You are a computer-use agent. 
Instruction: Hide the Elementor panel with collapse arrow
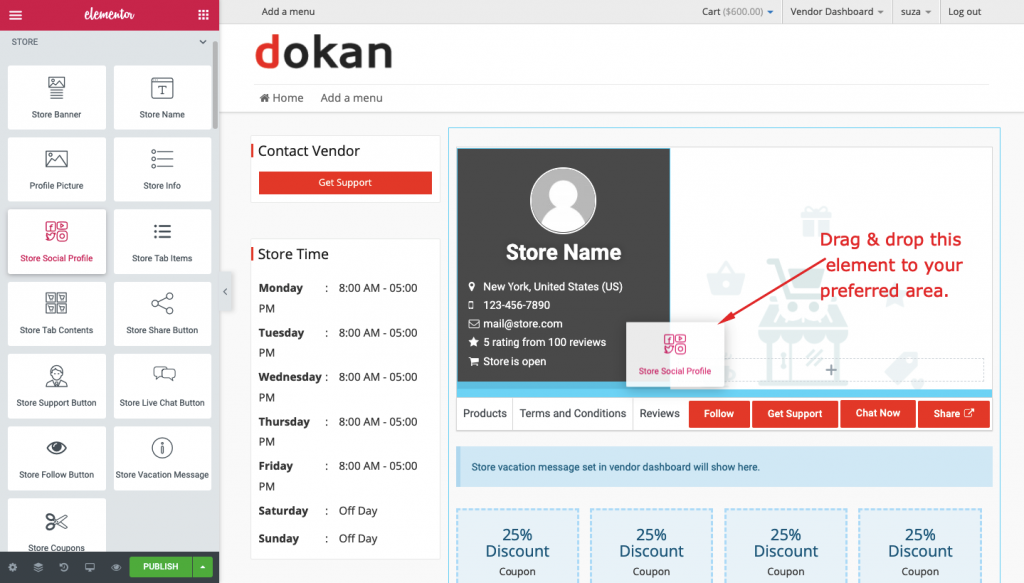pyautogui.click(x=225, y=292)
